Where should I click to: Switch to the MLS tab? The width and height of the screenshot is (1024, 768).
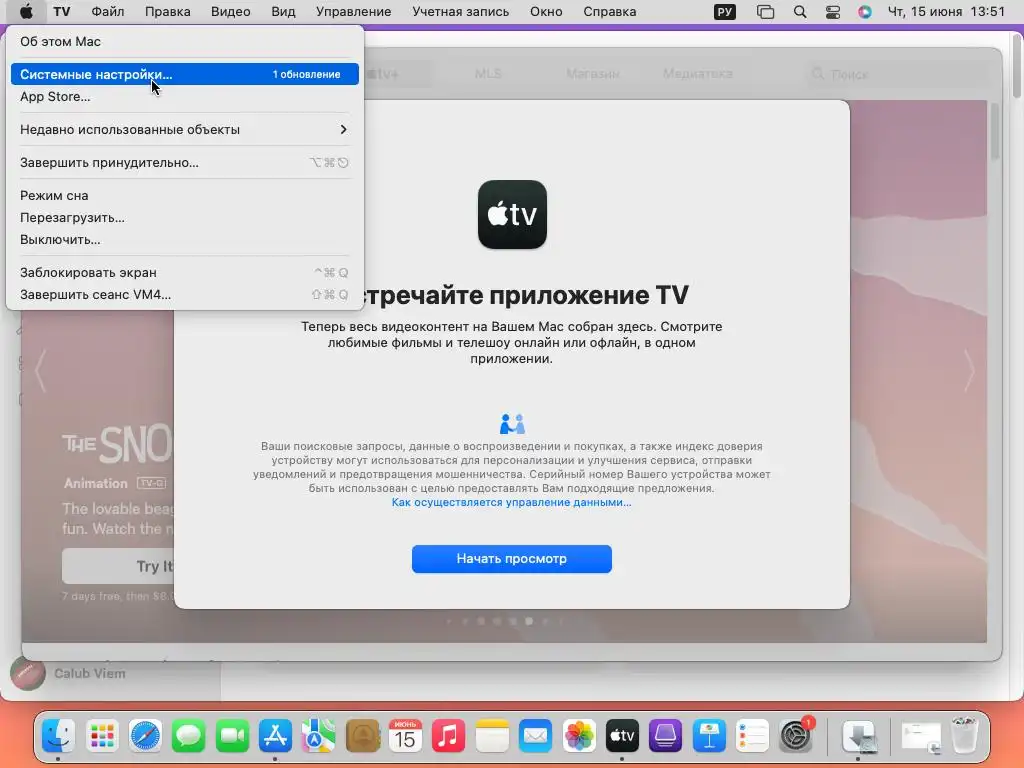(x=488, y=74)
